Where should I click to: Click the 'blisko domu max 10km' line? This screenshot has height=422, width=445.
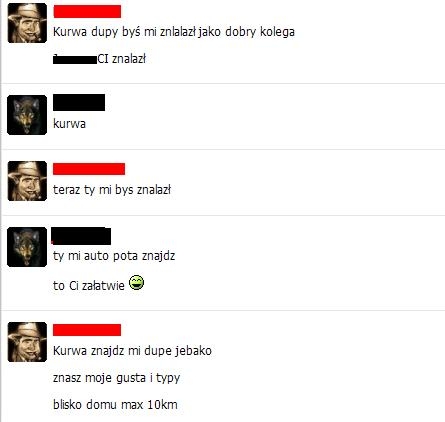(115, 405)
